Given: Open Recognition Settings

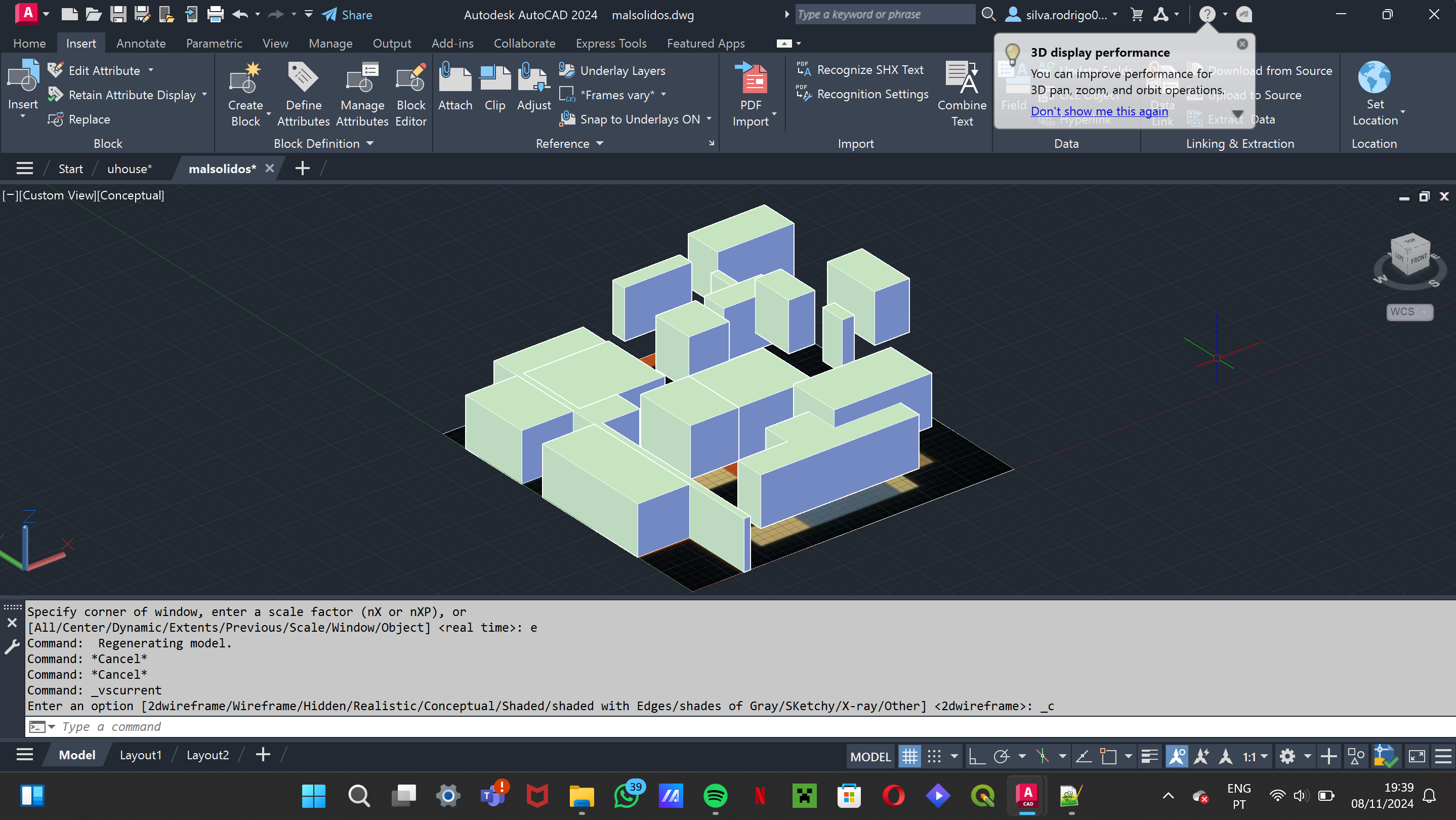Looking at the screenshot, I should tap(862, 94).
